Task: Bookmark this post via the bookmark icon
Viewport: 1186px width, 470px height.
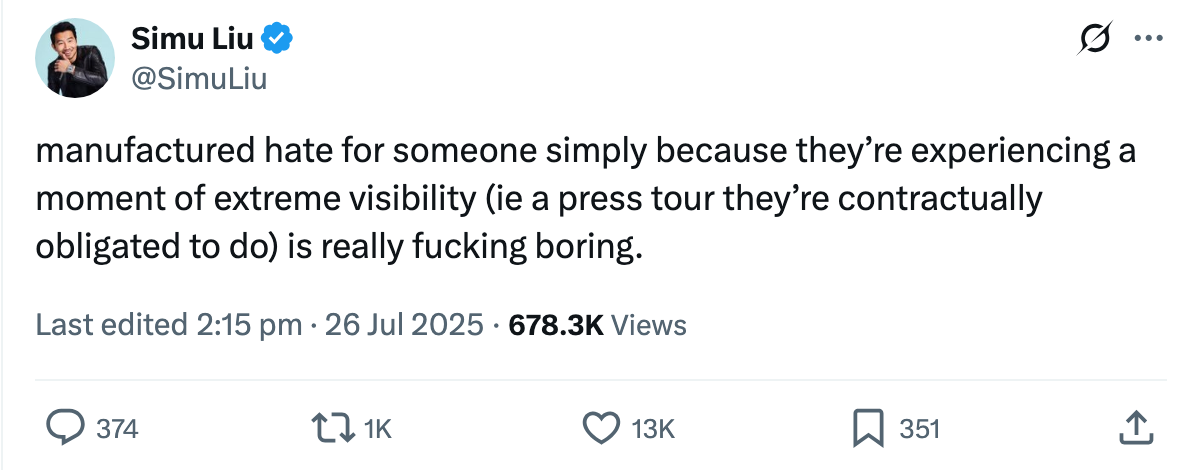Action: coord(866,429)
